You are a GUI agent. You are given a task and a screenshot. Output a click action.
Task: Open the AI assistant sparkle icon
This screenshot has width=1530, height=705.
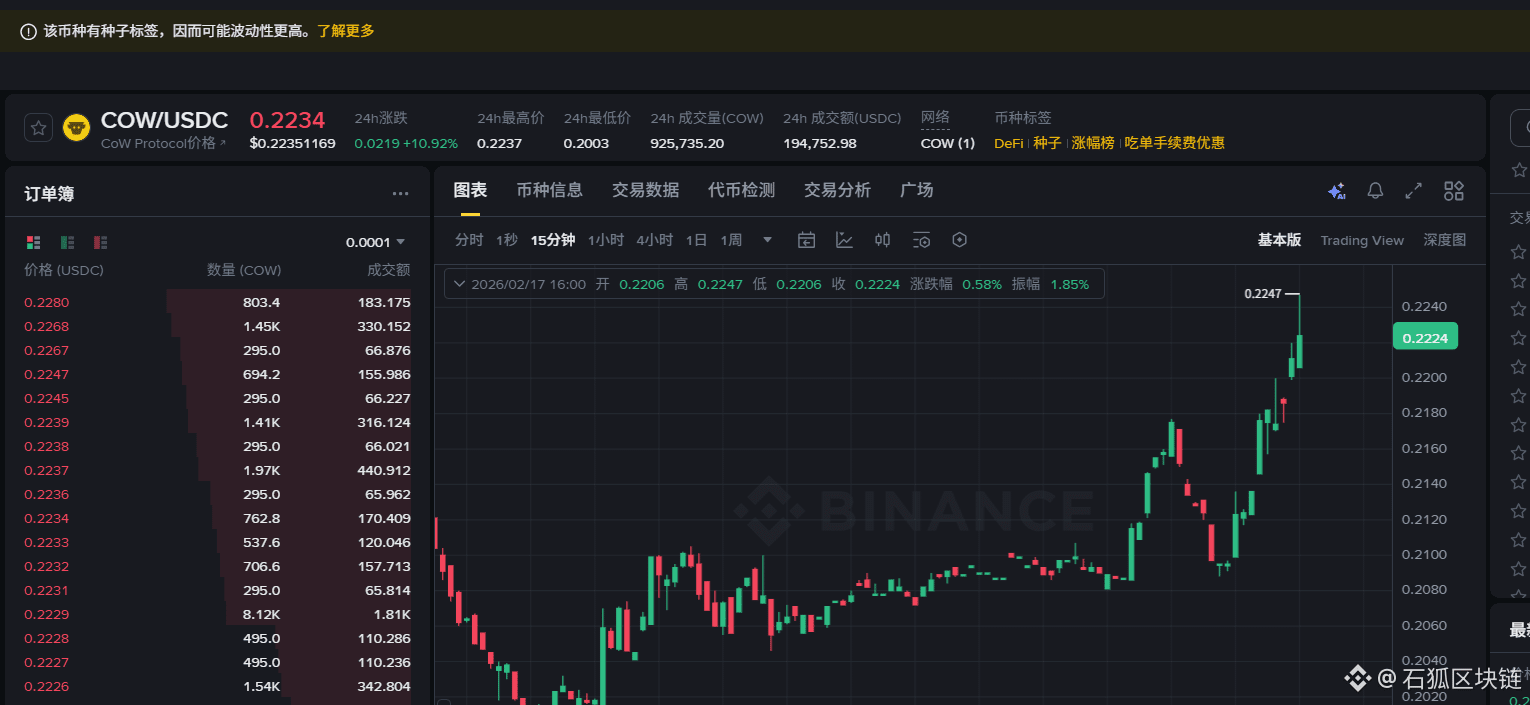1336,191
